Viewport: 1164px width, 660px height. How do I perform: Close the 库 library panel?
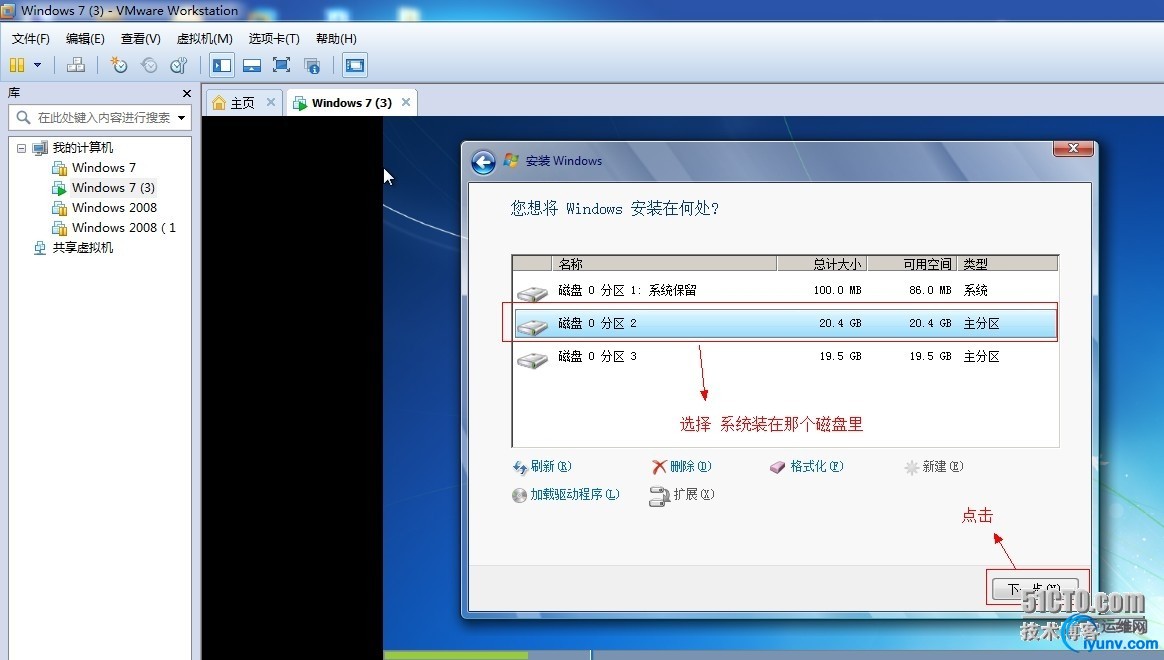click(187, 94)
